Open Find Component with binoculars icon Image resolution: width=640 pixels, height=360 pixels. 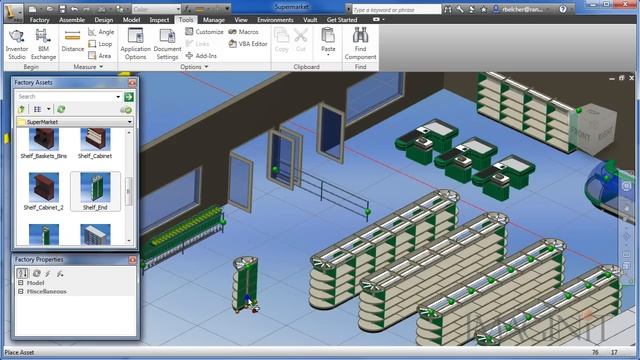click(x=360, y=44)
